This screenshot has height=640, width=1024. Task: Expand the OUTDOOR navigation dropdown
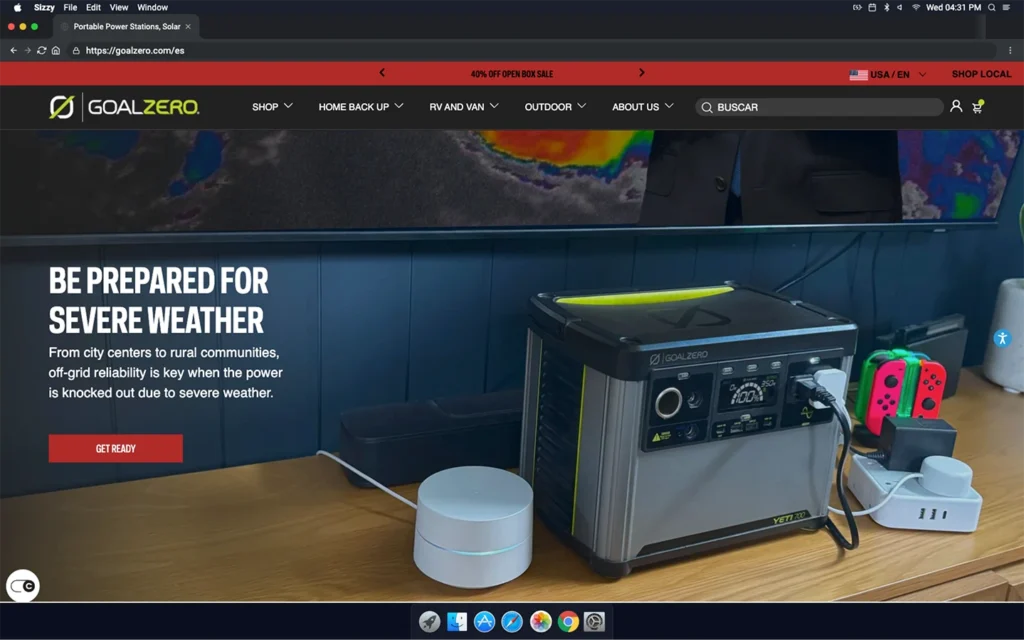pos(555,107)
